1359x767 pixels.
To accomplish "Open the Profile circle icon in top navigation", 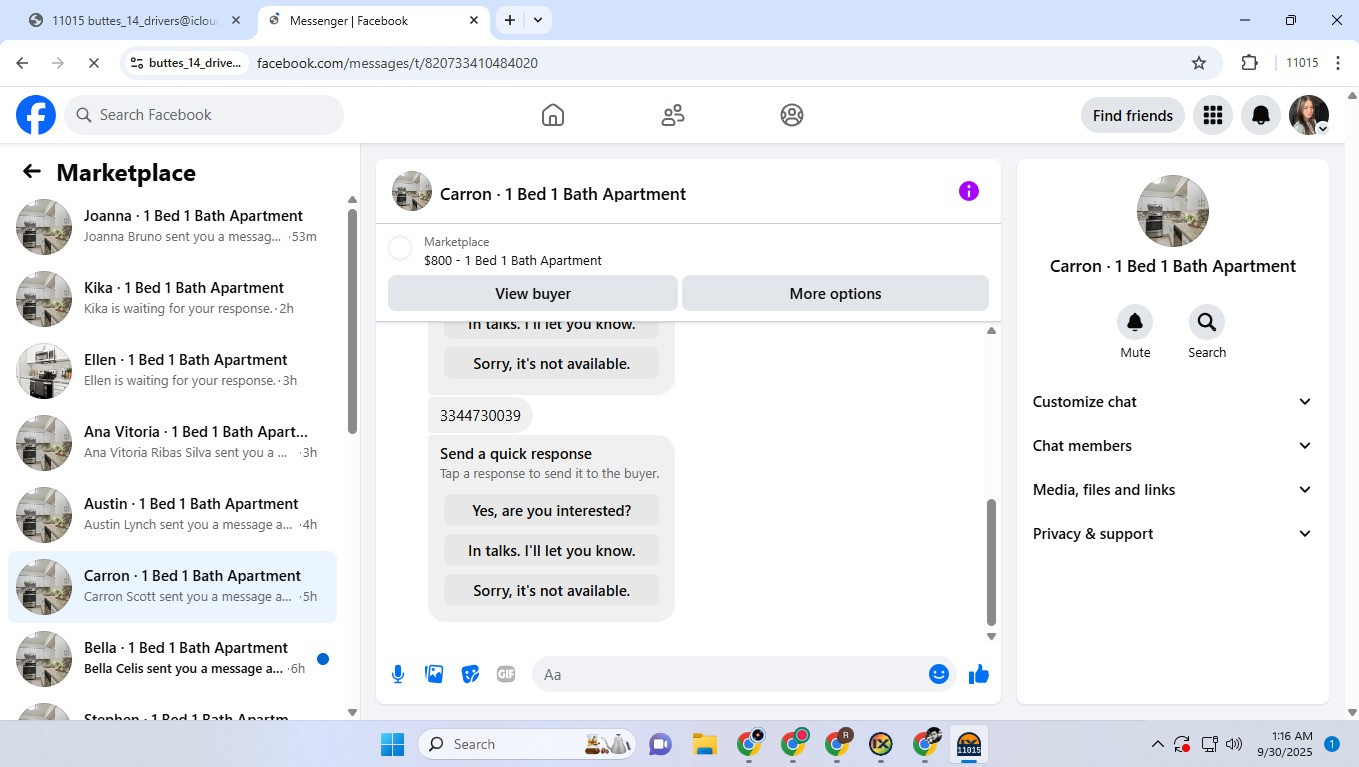I will [x=792, y=115].
